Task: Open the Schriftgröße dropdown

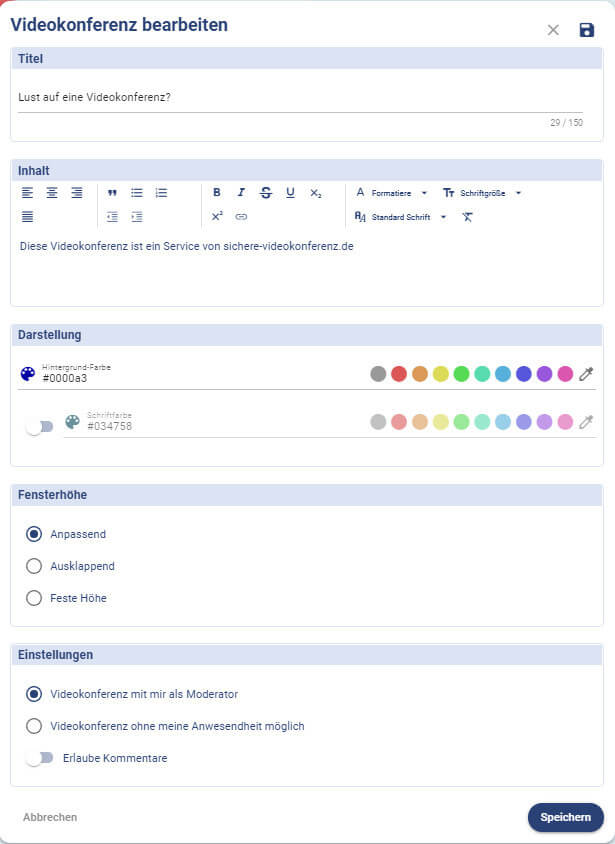Action: (x=482, y=193)
